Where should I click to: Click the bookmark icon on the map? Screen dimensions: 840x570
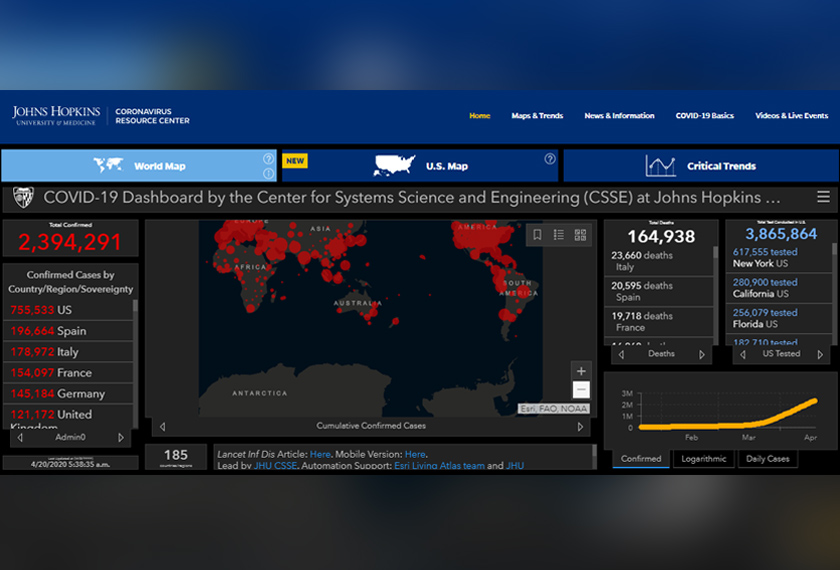(x=537, y=235)
